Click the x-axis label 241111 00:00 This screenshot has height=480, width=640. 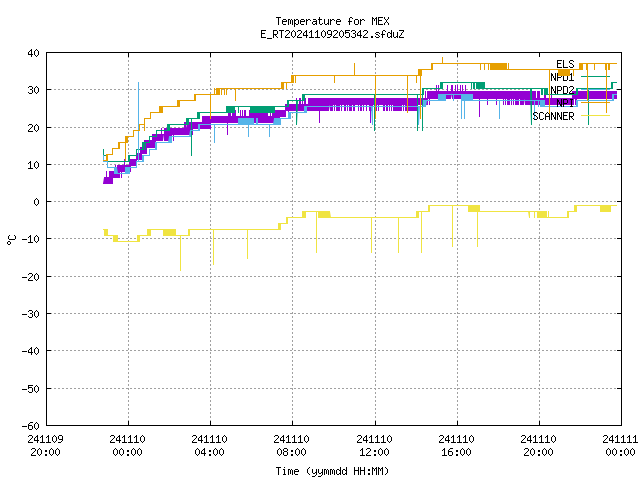coord(620,446)
